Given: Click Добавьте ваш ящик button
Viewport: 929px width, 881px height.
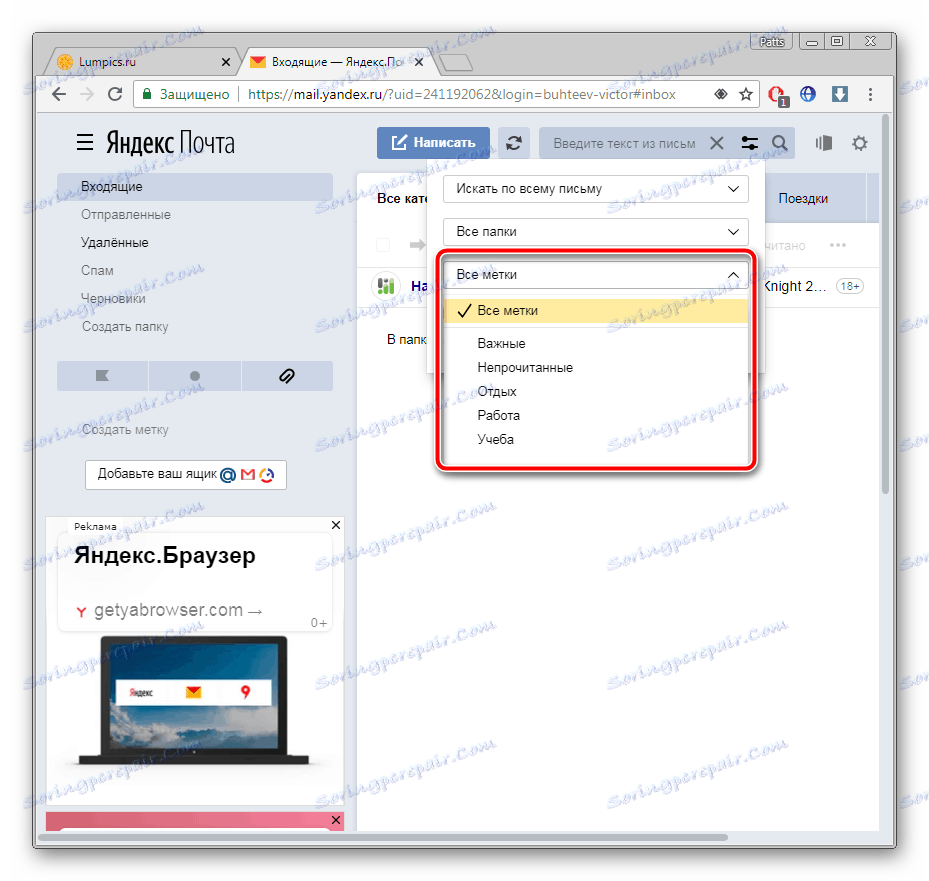Looking at the screenshot, I should [186, 475].
